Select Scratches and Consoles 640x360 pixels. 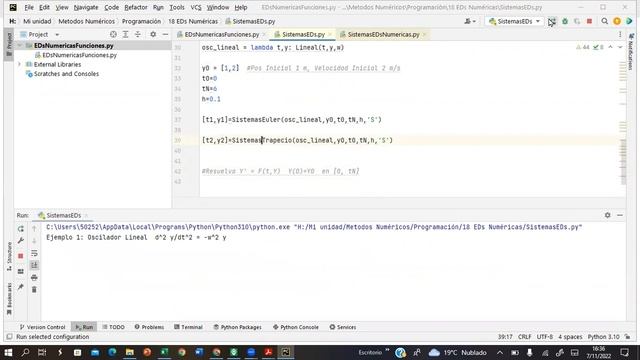[66, 74]
